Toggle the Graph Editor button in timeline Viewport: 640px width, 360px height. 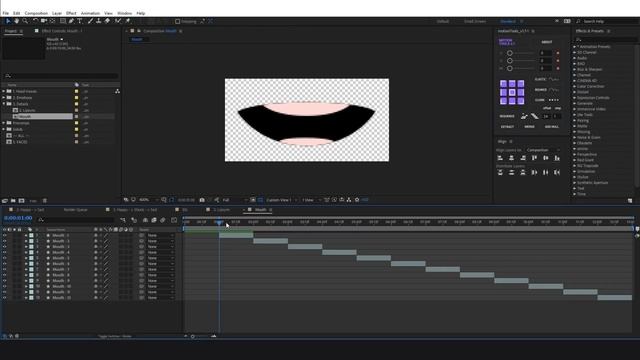[174, 220]
